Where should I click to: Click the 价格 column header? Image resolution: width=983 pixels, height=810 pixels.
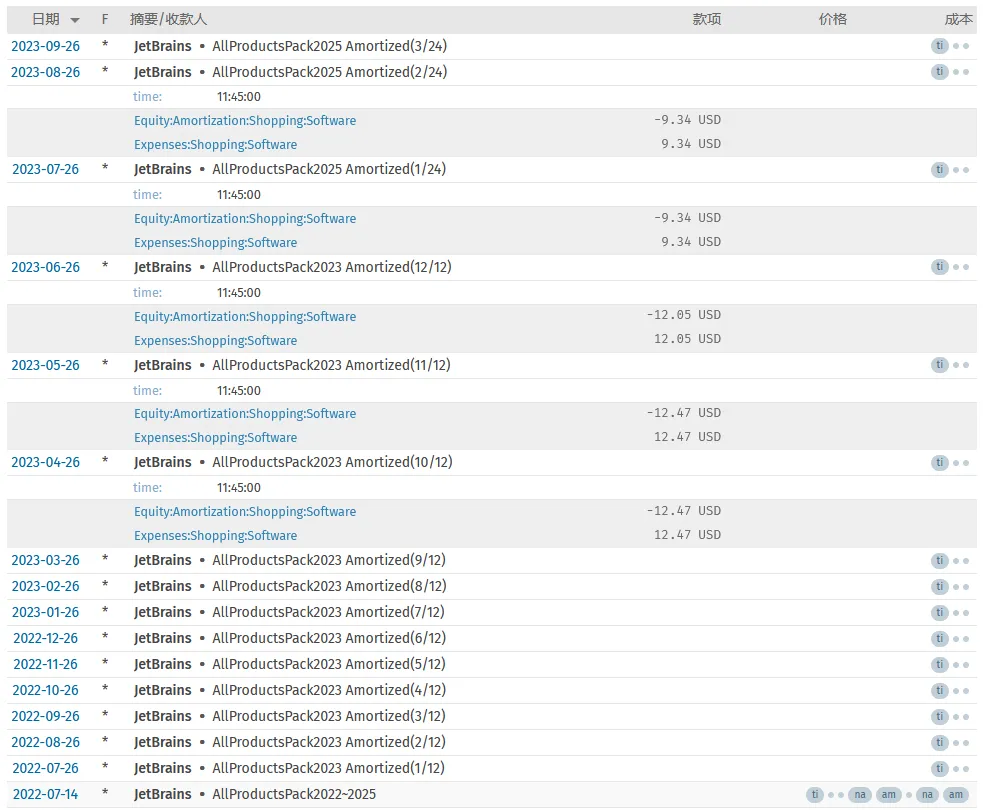click(833, 19)
